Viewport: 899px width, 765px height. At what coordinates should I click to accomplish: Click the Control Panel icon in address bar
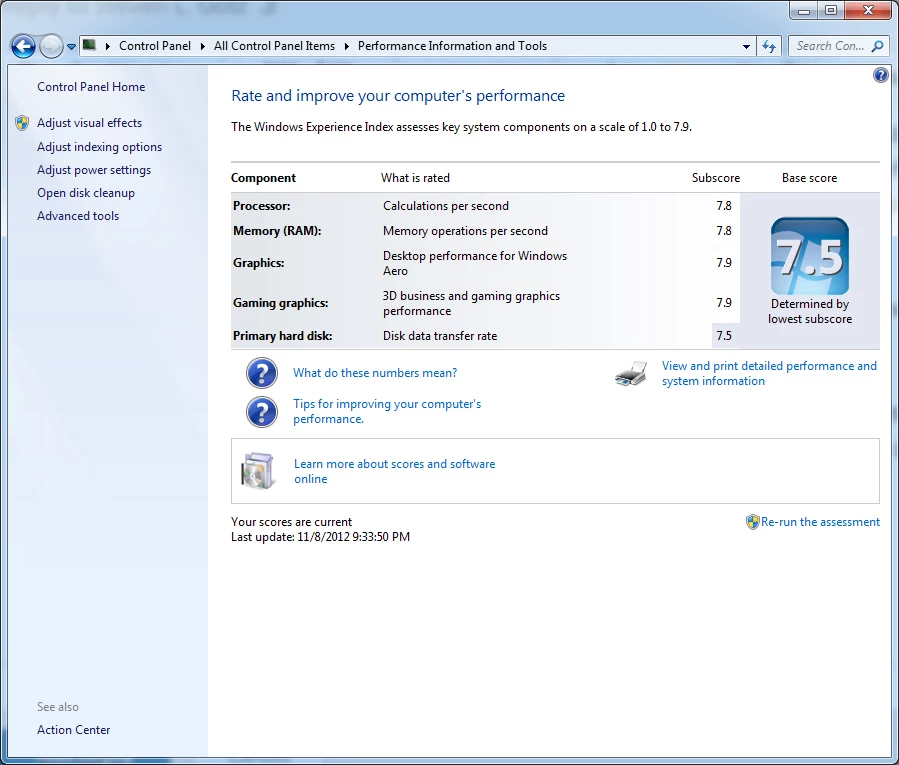(89, 45)
